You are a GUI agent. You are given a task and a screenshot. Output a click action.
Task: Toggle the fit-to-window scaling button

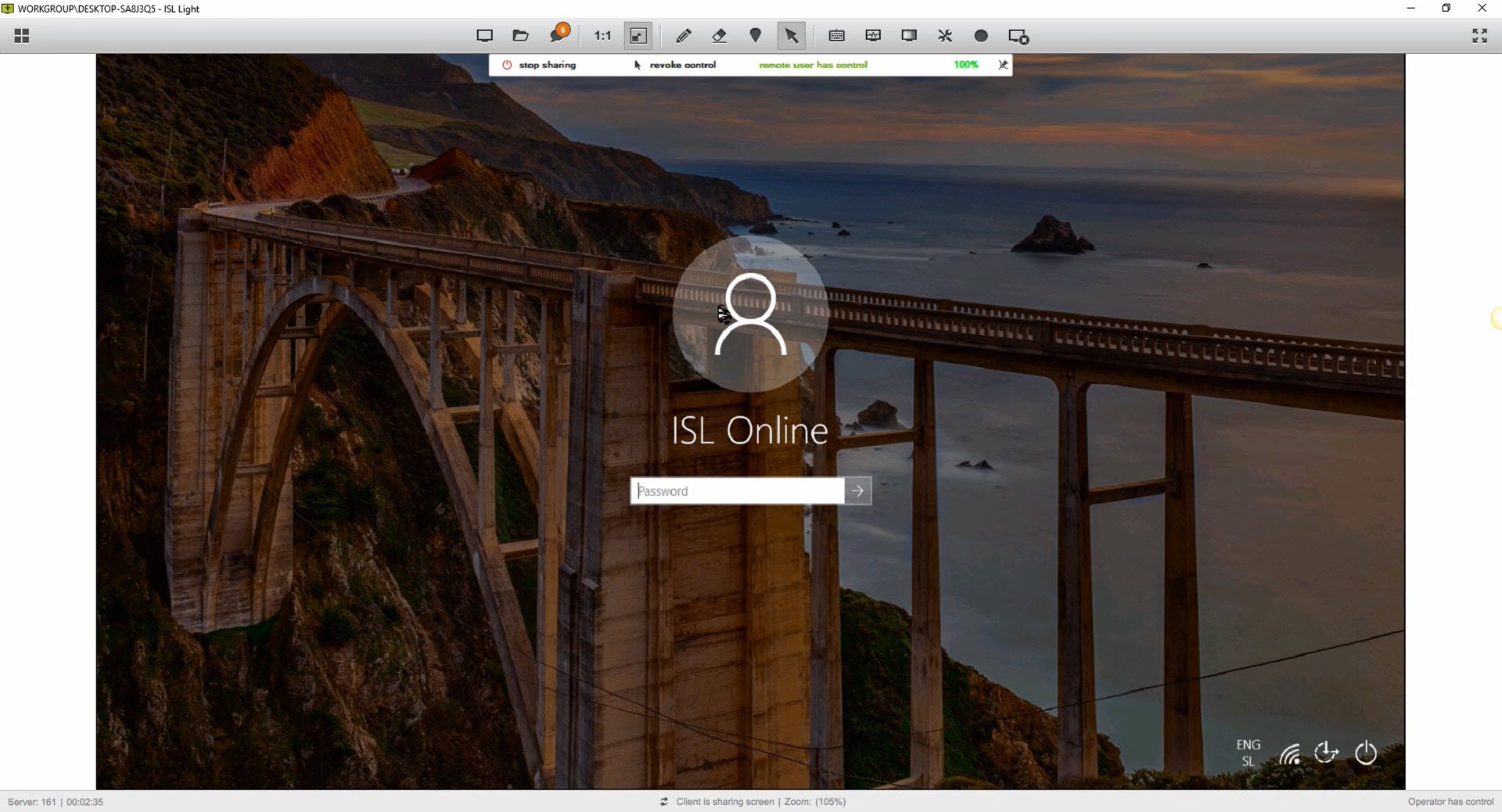click(638, 35)
